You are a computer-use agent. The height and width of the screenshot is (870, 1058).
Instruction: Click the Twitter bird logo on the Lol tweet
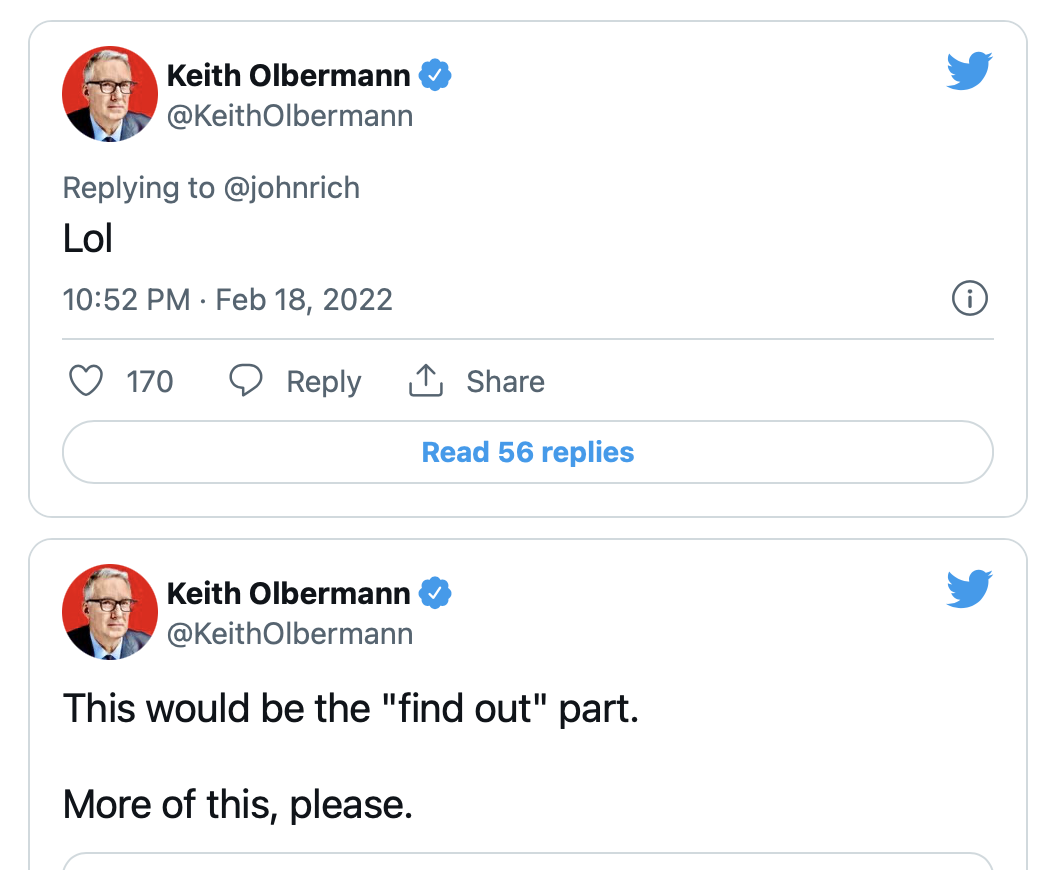[x=968, y=72]
